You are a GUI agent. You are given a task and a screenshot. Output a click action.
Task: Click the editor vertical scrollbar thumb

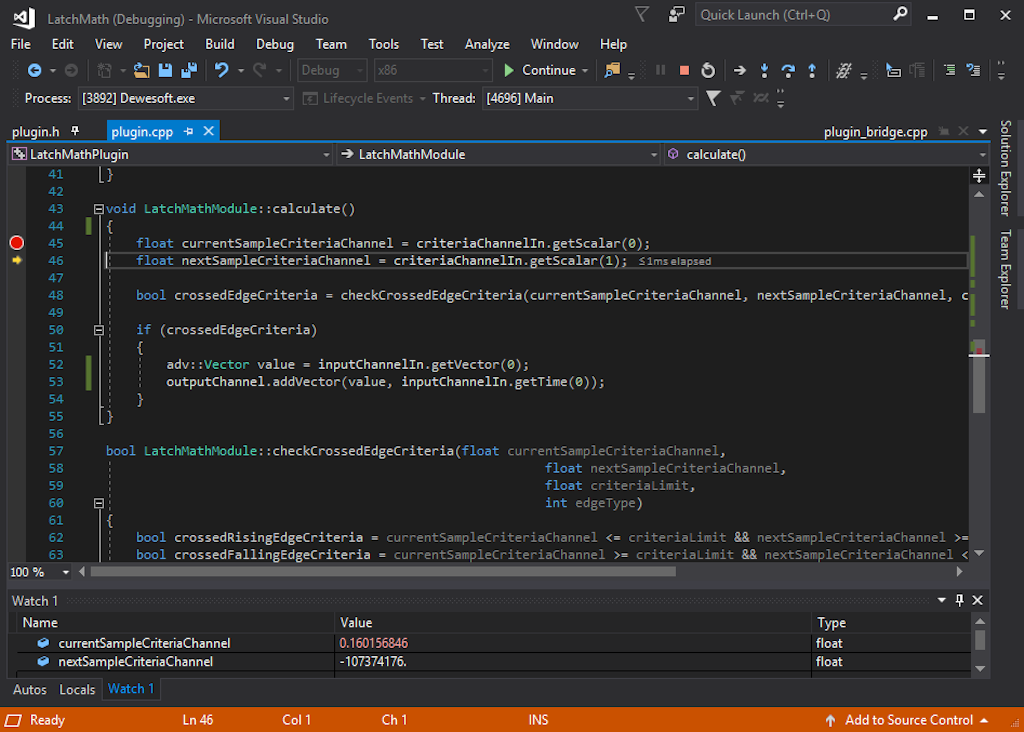(x=979, y=376)
